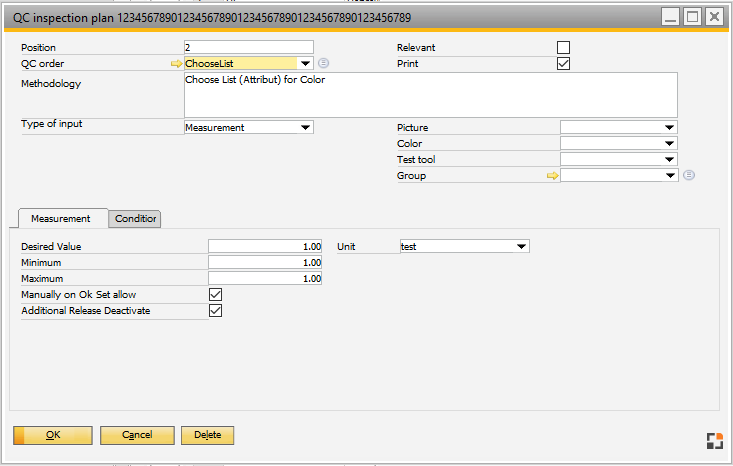This screenshot has height=466, width=733.
Task: Click the round info icon next to QC order
Action: coord(323,64)
